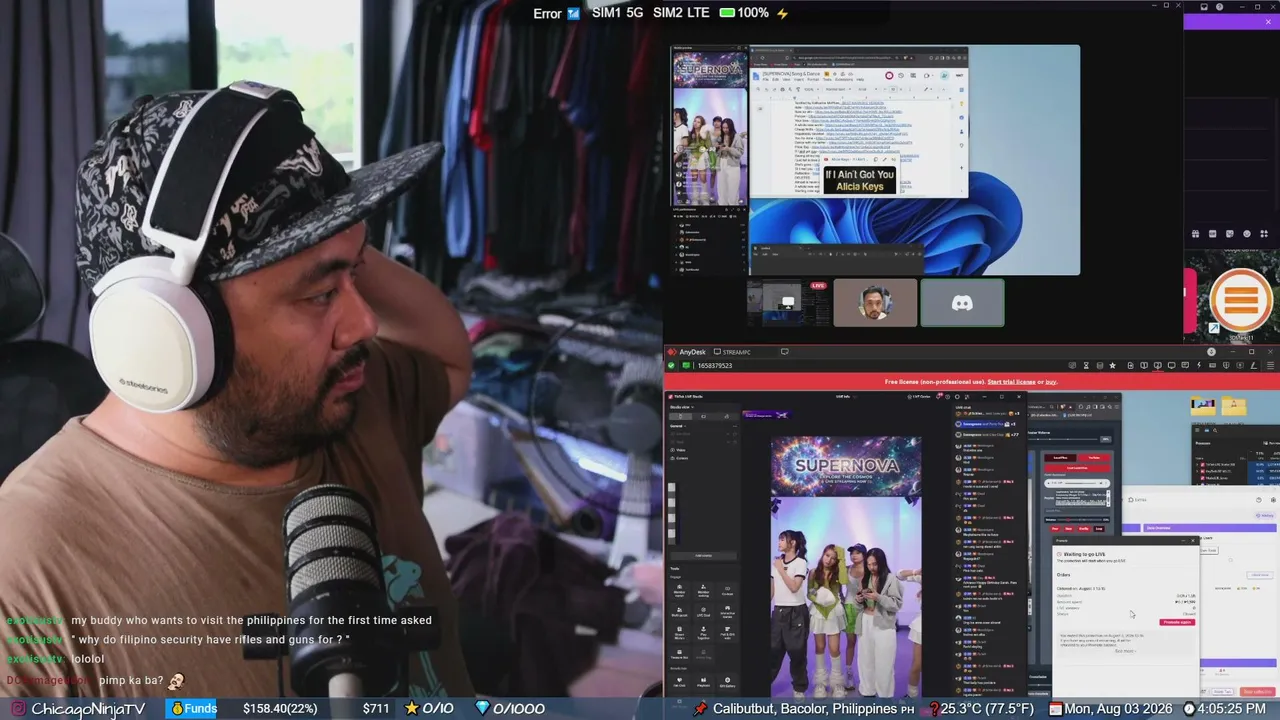Select the LIVE screen-share thumbnail in Discord
Screen dimensions: 1280x720
coord(787,302)
